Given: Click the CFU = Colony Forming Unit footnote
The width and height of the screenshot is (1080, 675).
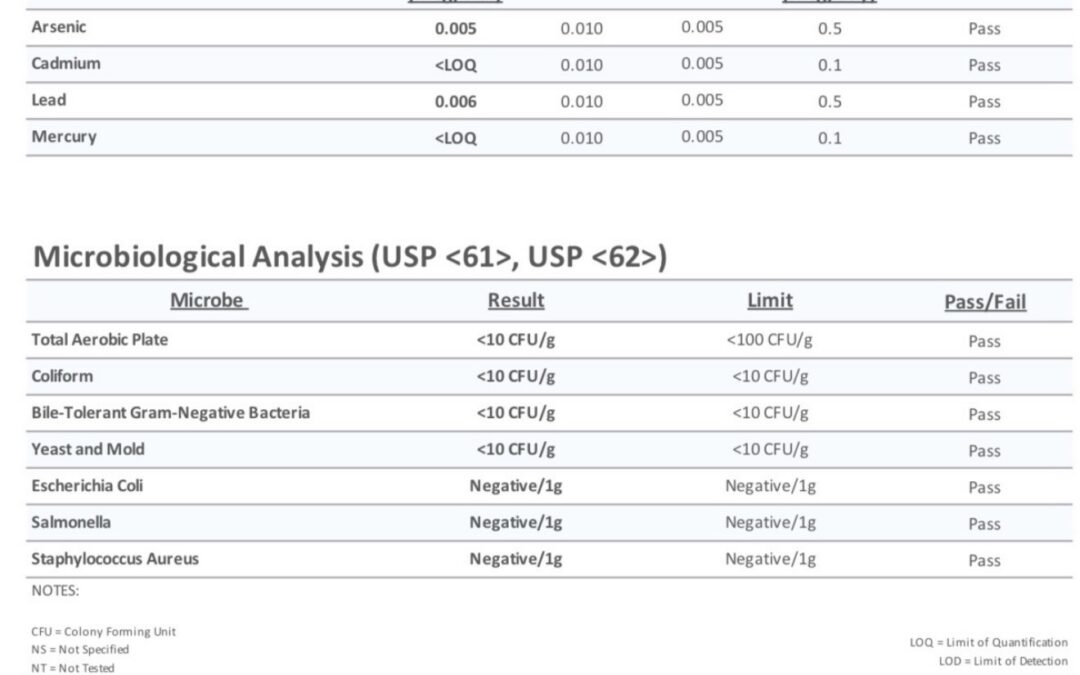Looking at the screenshot, I should point(103,632).
